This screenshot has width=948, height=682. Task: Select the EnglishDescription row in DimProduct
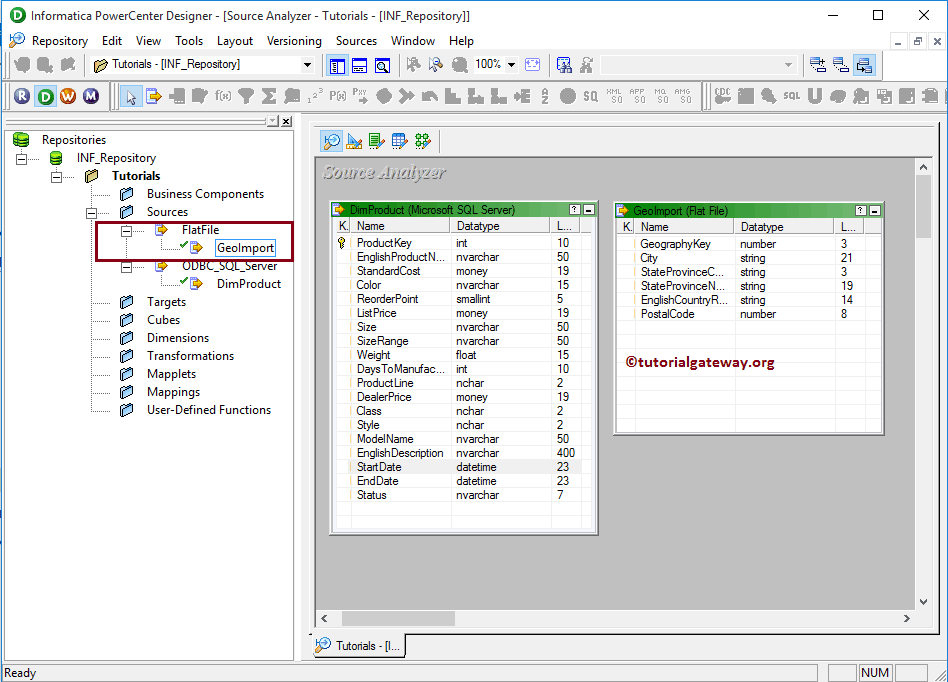click(x=458, y=453)
